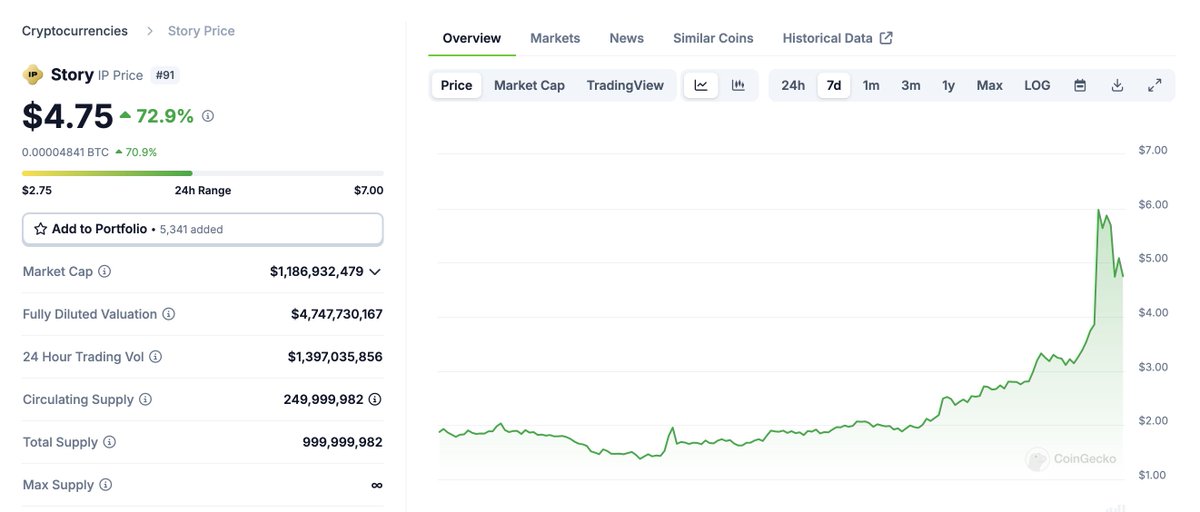Image resolution: width=1200 pixels, height=512 pixels.
Task: Open the 24 Hour Trading Vol info icon
Action: (x=156, y=357)
